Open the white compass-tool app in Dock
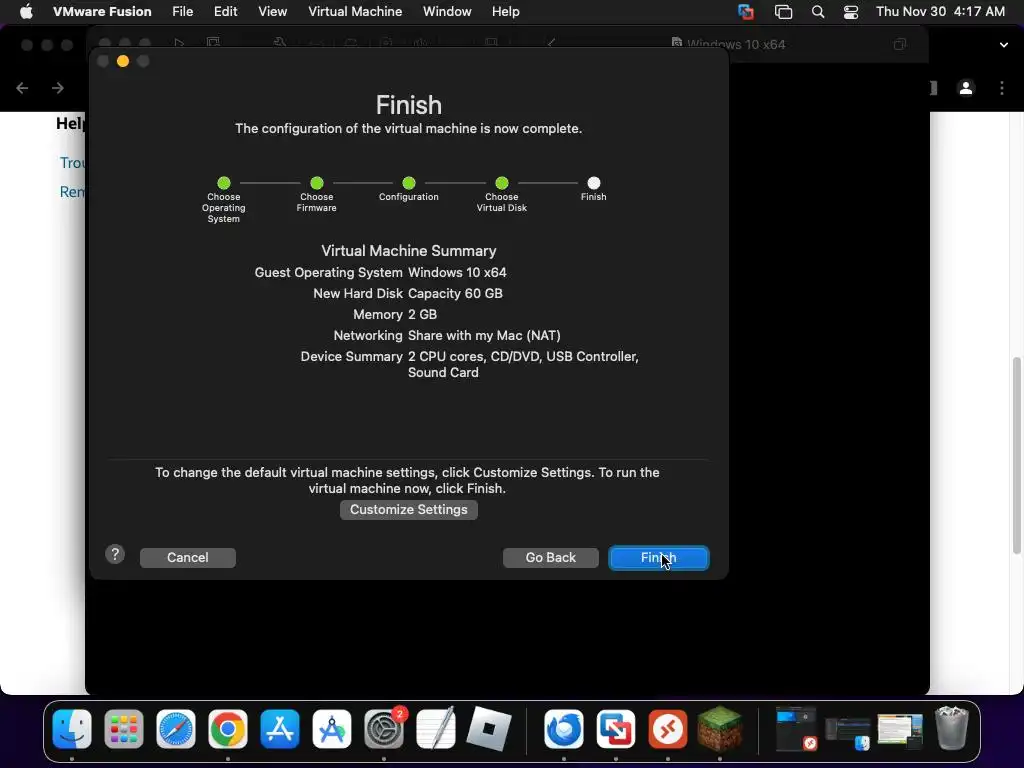The width and height of the screenshot is (1024, 768). (x=332, y=729)
